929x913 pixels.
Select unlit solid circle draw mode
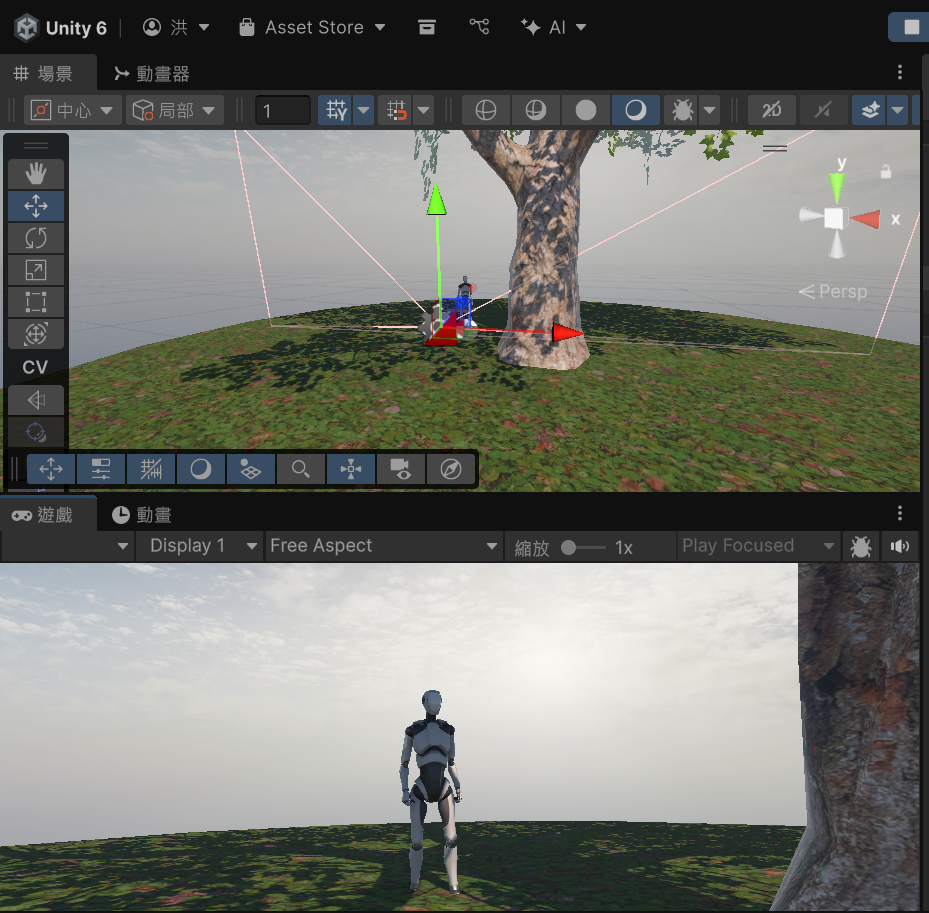[586, 110]
